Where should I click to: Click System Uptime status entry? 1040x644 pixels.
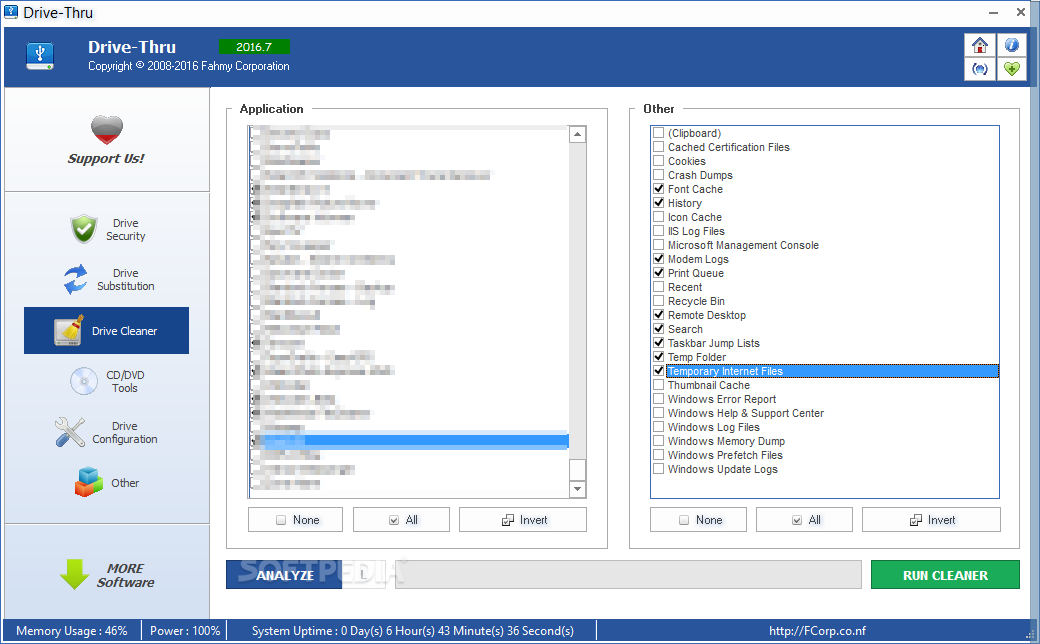click(x=413, y=631)
